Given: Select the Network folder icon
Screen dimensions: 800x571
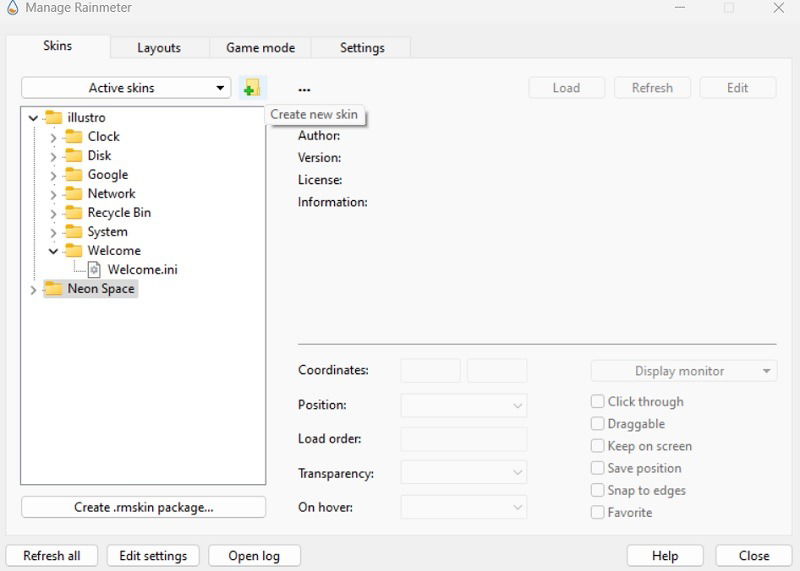Looking at the screenshot, I should pyautogui.click(x=74, y=193).
